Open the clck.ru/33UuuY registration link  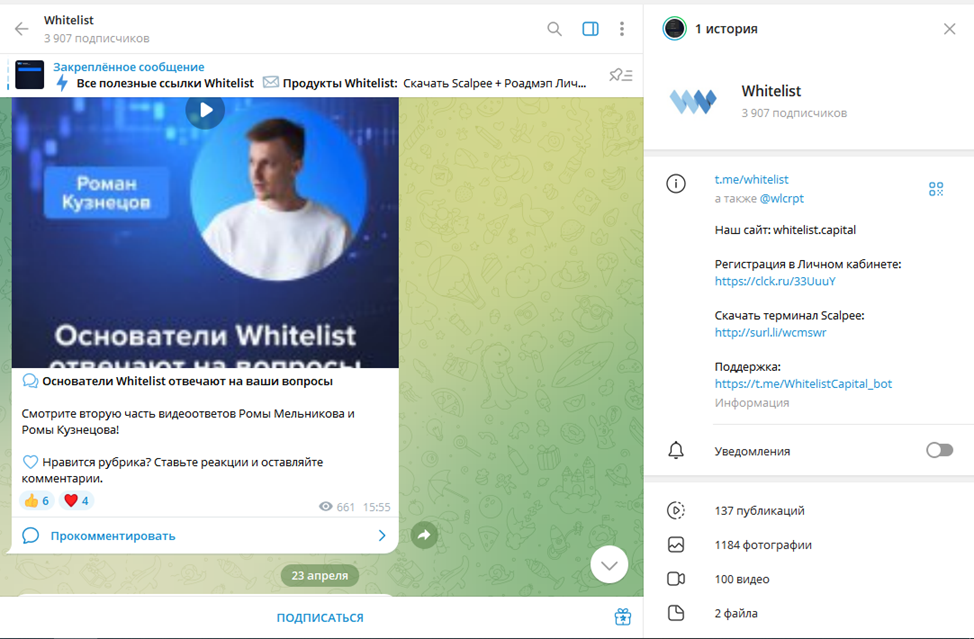(x=775, y=281)
